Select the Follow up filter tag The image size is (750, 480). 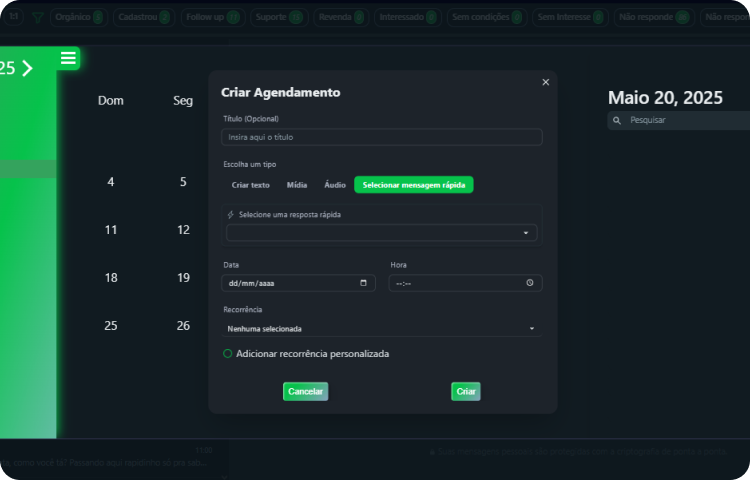[x=211, y=17]
